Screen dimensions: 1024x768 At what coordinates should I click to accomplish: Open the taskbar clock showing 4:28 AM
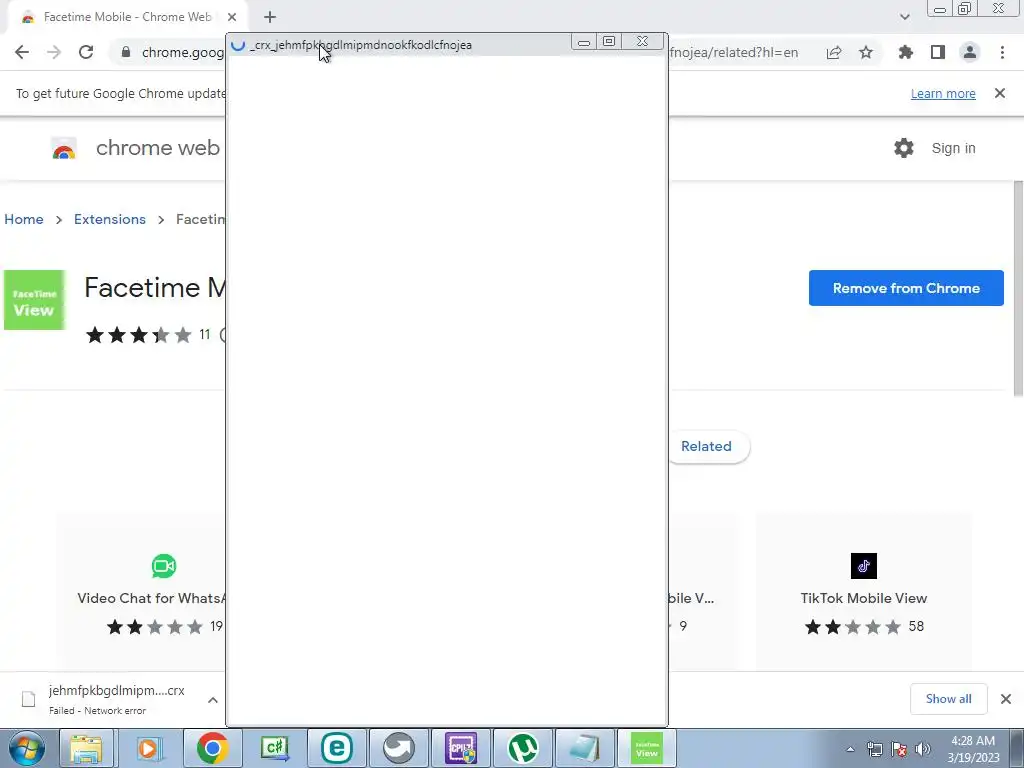[973, 749]
